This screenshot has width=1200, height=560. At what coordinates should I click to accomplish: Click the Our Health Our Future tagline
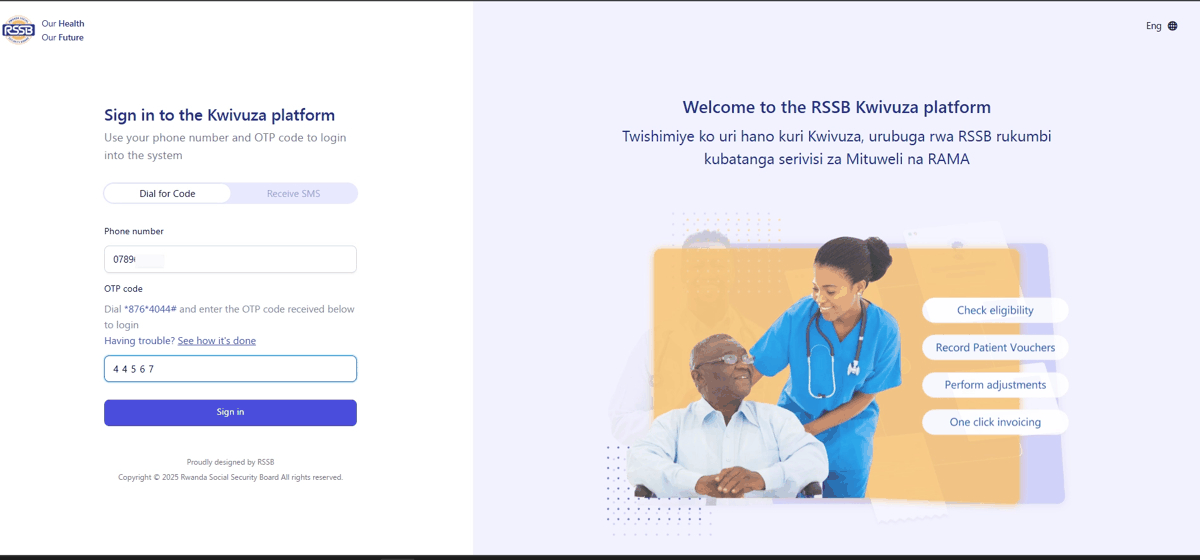tap(63, 30)
